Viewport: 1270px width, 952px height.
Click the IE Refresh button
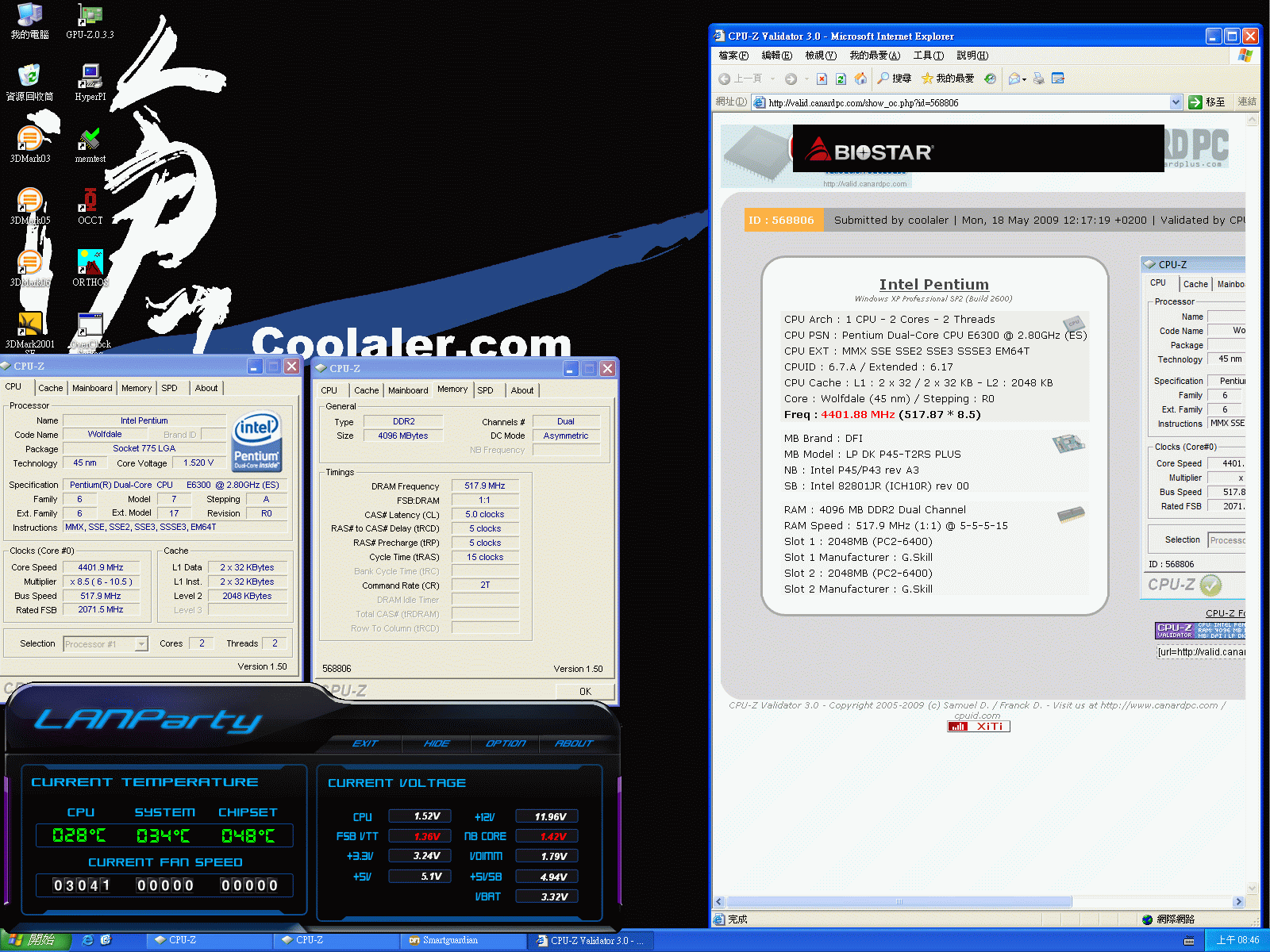[841, 79]
